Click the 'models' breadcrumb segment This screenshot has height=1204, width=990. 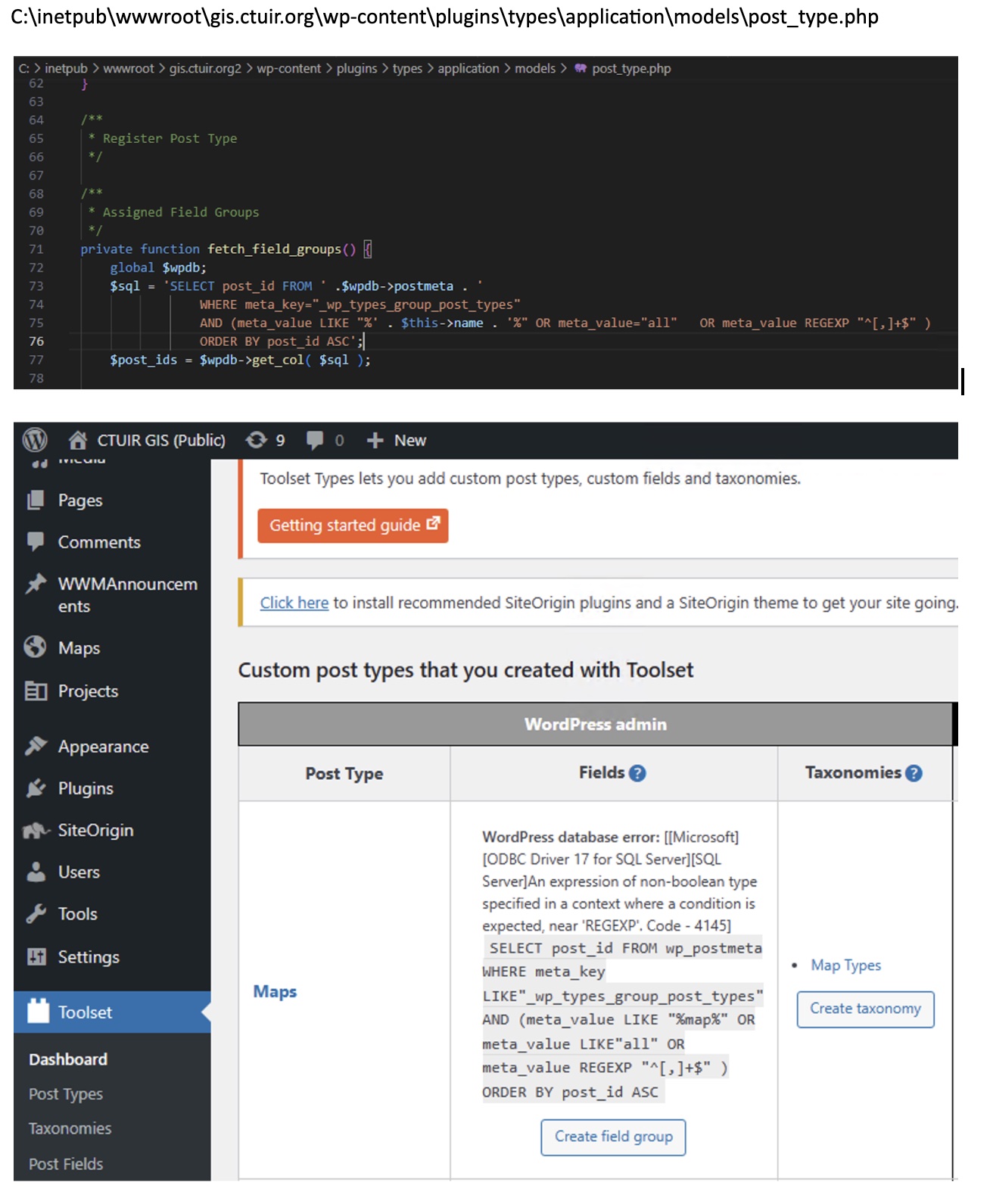(x=535, y=68)
